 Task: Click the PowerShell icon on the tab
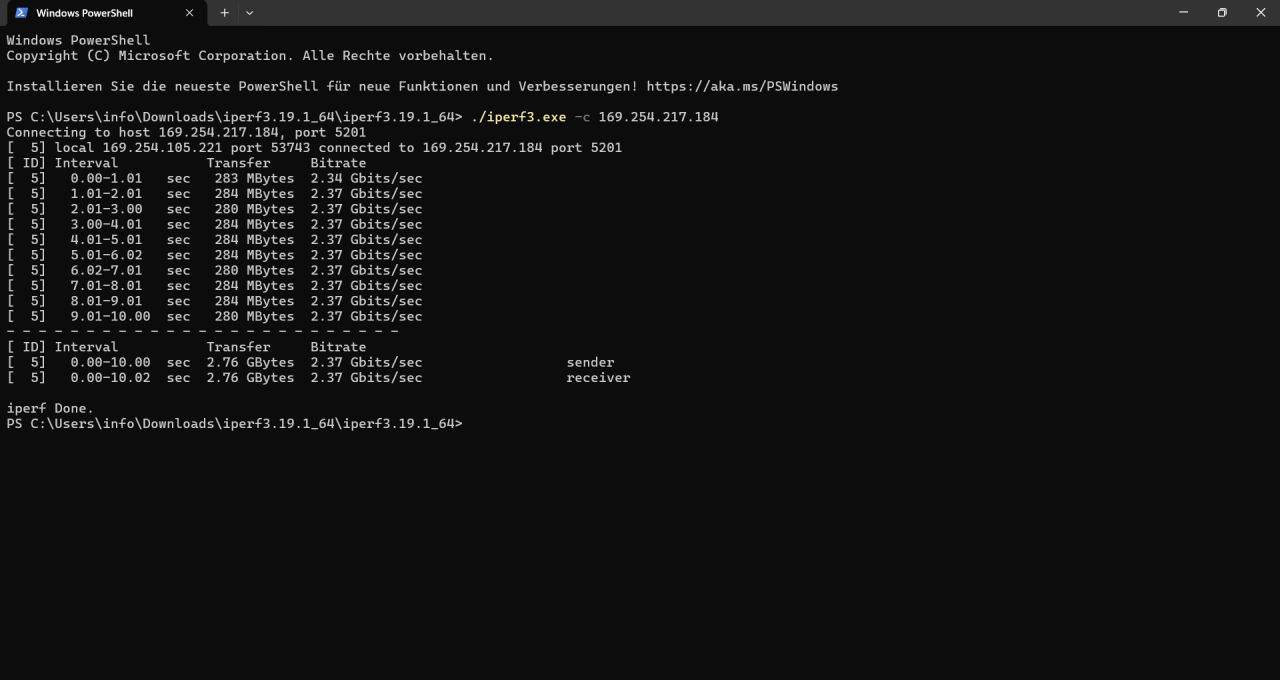20,13
